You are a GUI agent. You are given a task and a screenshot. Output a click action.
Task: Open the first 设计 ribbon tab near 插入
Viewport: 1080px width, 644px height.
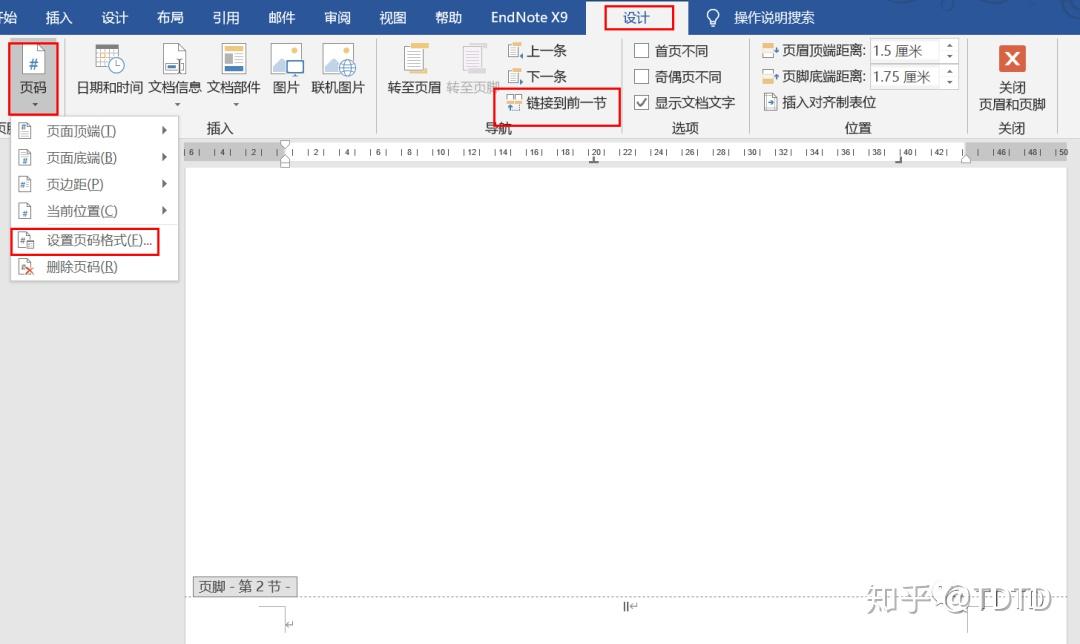click(114, 17)
